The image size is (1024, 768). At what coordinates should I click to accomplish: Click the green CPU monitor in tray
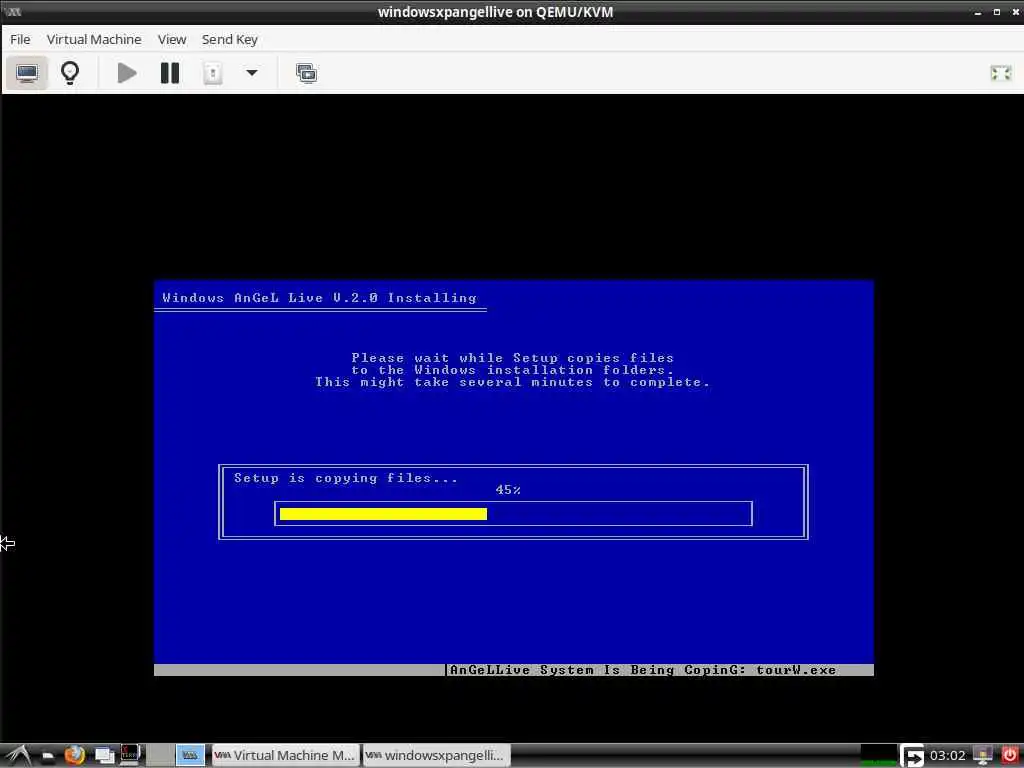tap(878, 756)
